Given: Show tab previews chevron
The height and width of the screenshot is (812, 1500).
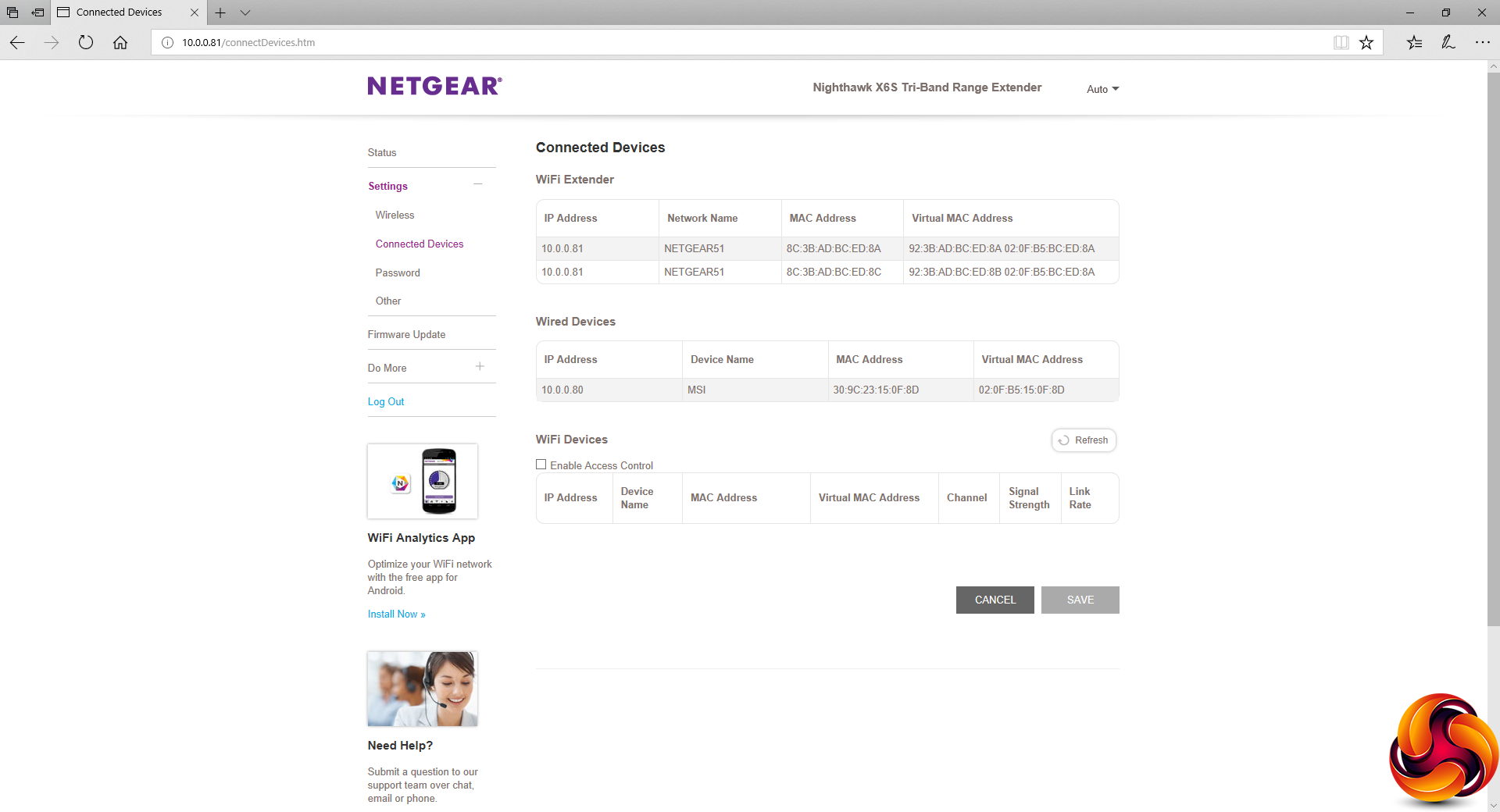Looking at the screenshot, I should click(x=245, y=12).
